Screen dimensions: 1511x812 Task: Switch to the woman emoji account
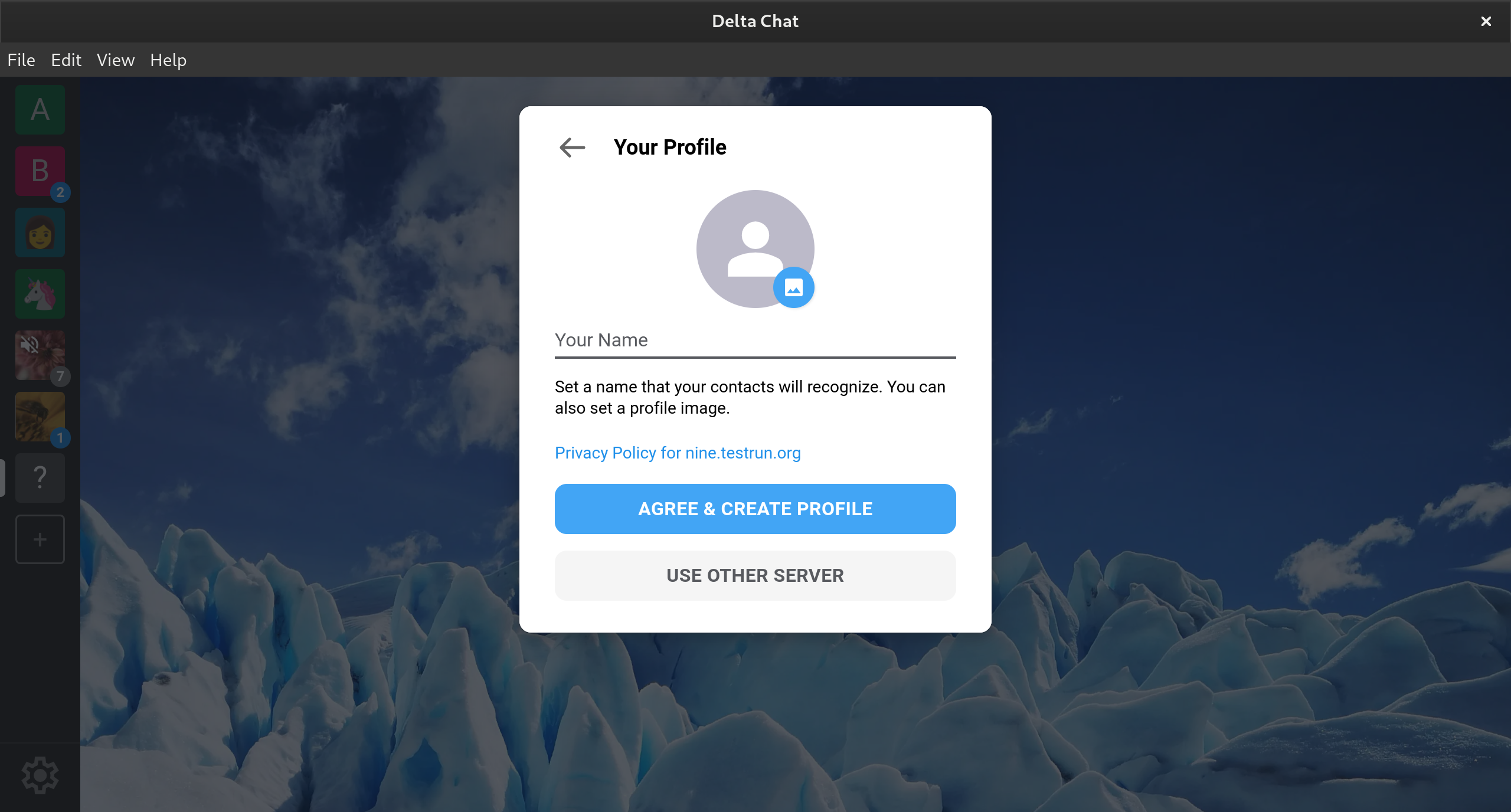click(40, 233)
